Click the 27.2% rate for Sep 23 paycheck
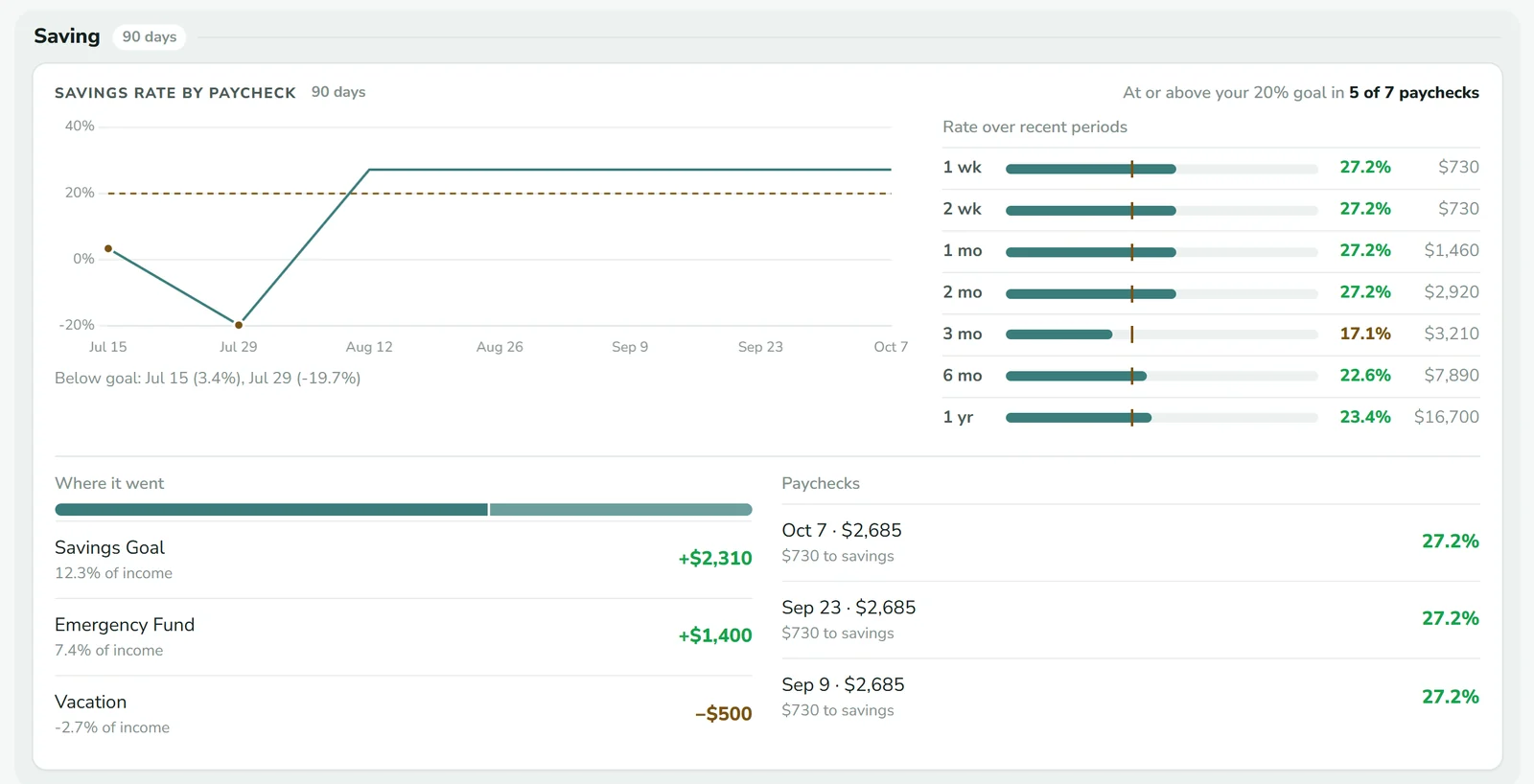 tap(1451, 619)
